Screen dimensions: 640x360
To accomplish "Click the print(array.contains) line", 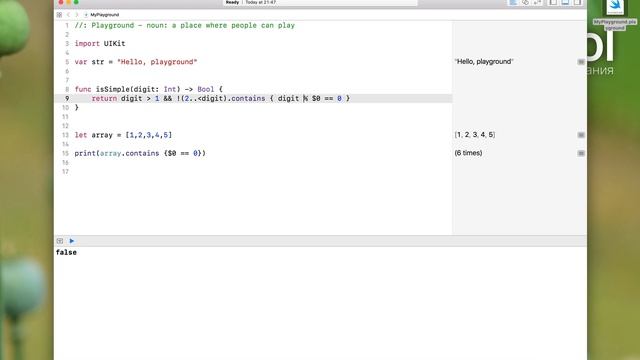I will pos(140,153).
